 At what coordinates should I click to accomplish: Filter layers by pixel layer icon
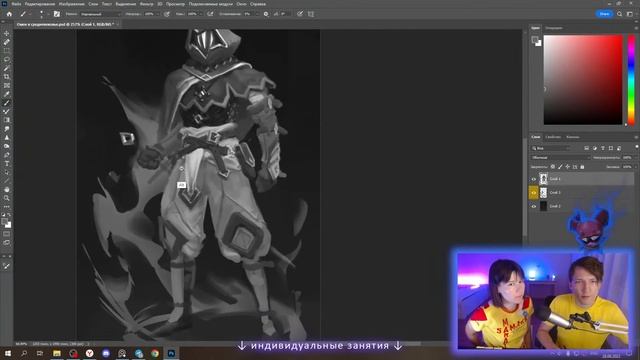click(x=587, y=148)
